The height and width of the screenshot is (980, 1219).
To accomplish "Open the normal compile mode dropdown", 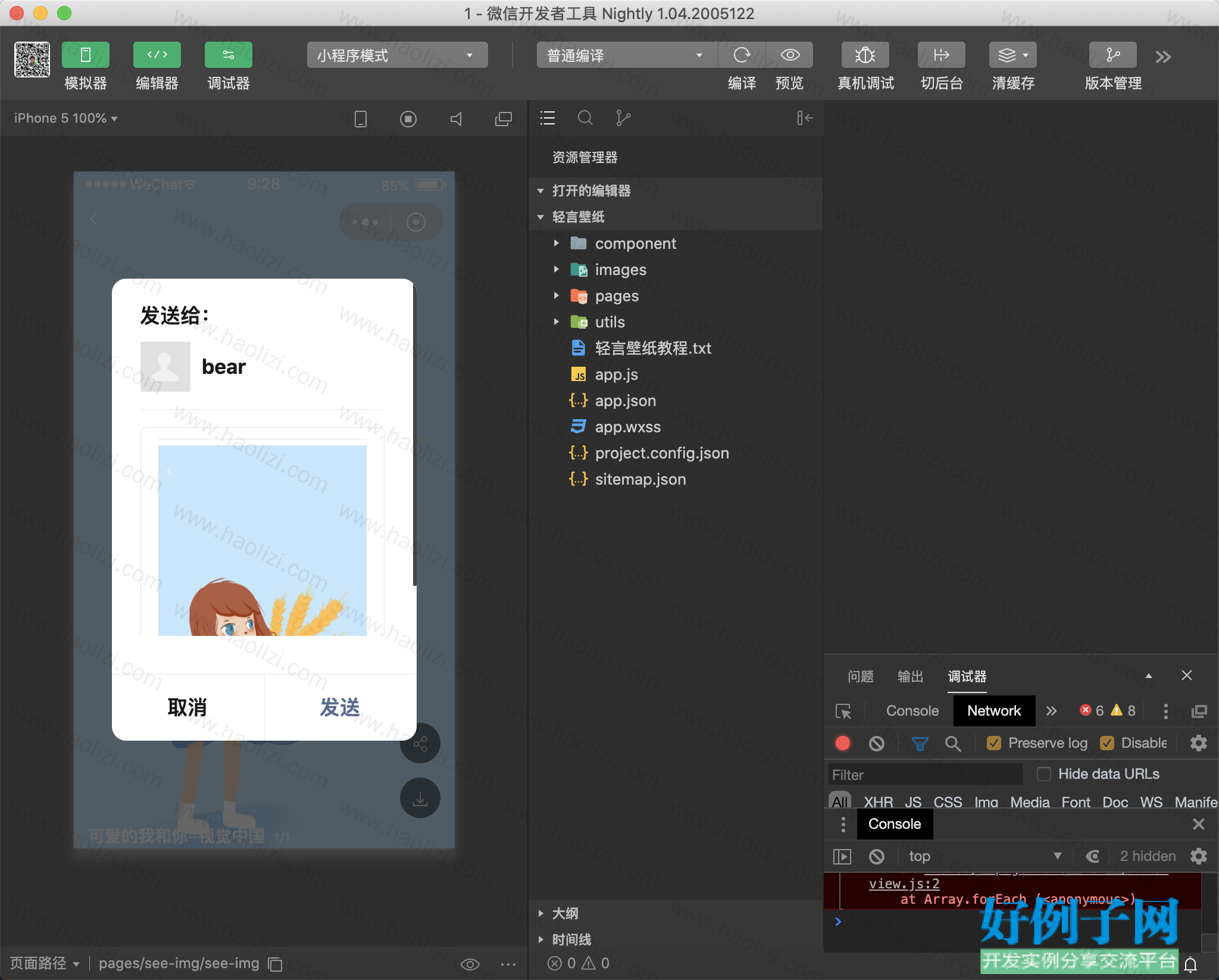I will pyautogui.click(x=627, y=55).
